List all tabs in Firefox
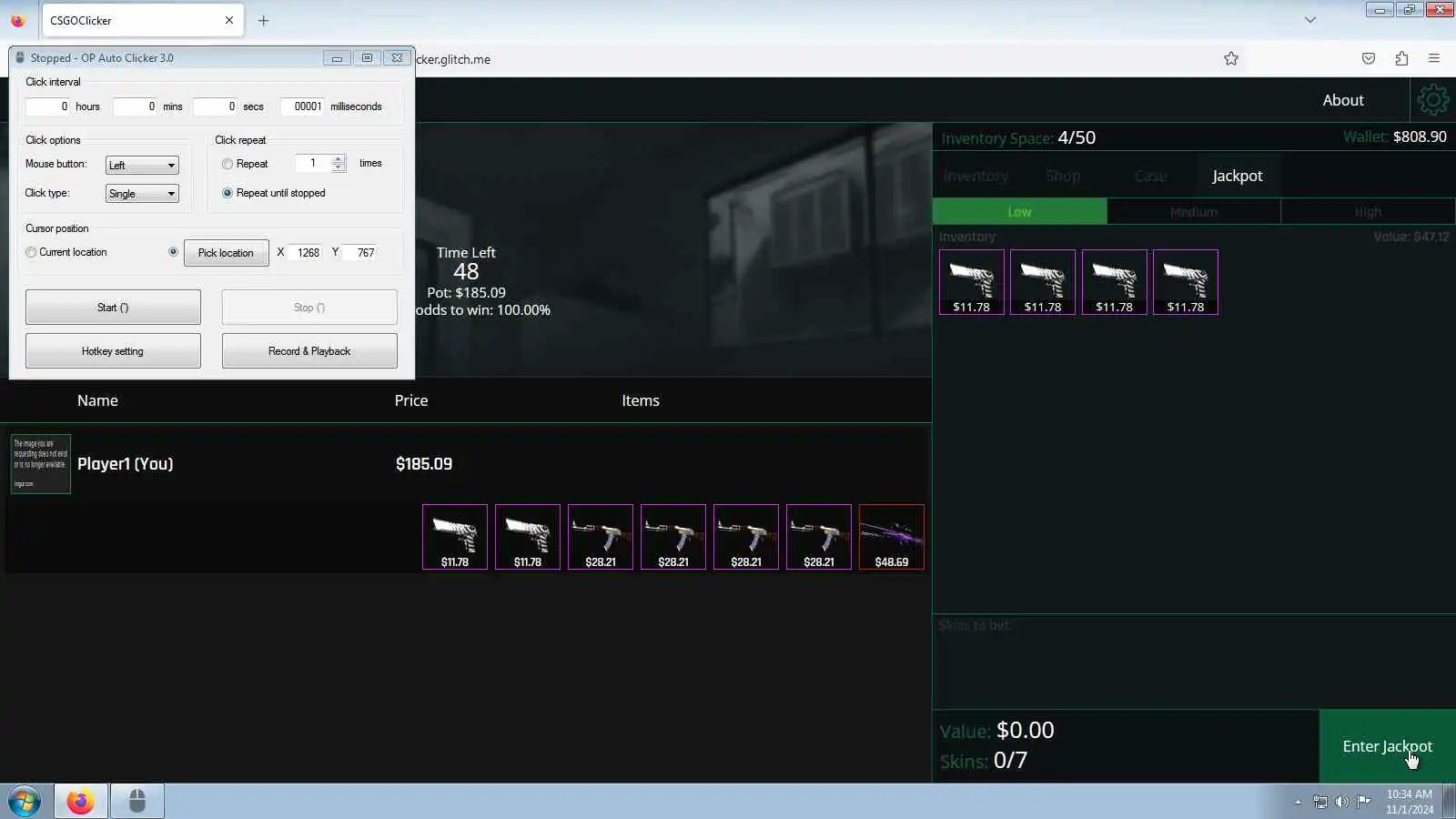 pos(1310,20)
